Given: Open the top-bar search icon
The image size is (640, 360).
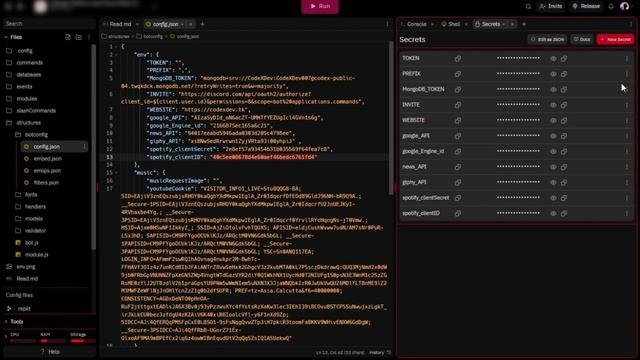Looking at the screenshot, I should tap(528, 6).
